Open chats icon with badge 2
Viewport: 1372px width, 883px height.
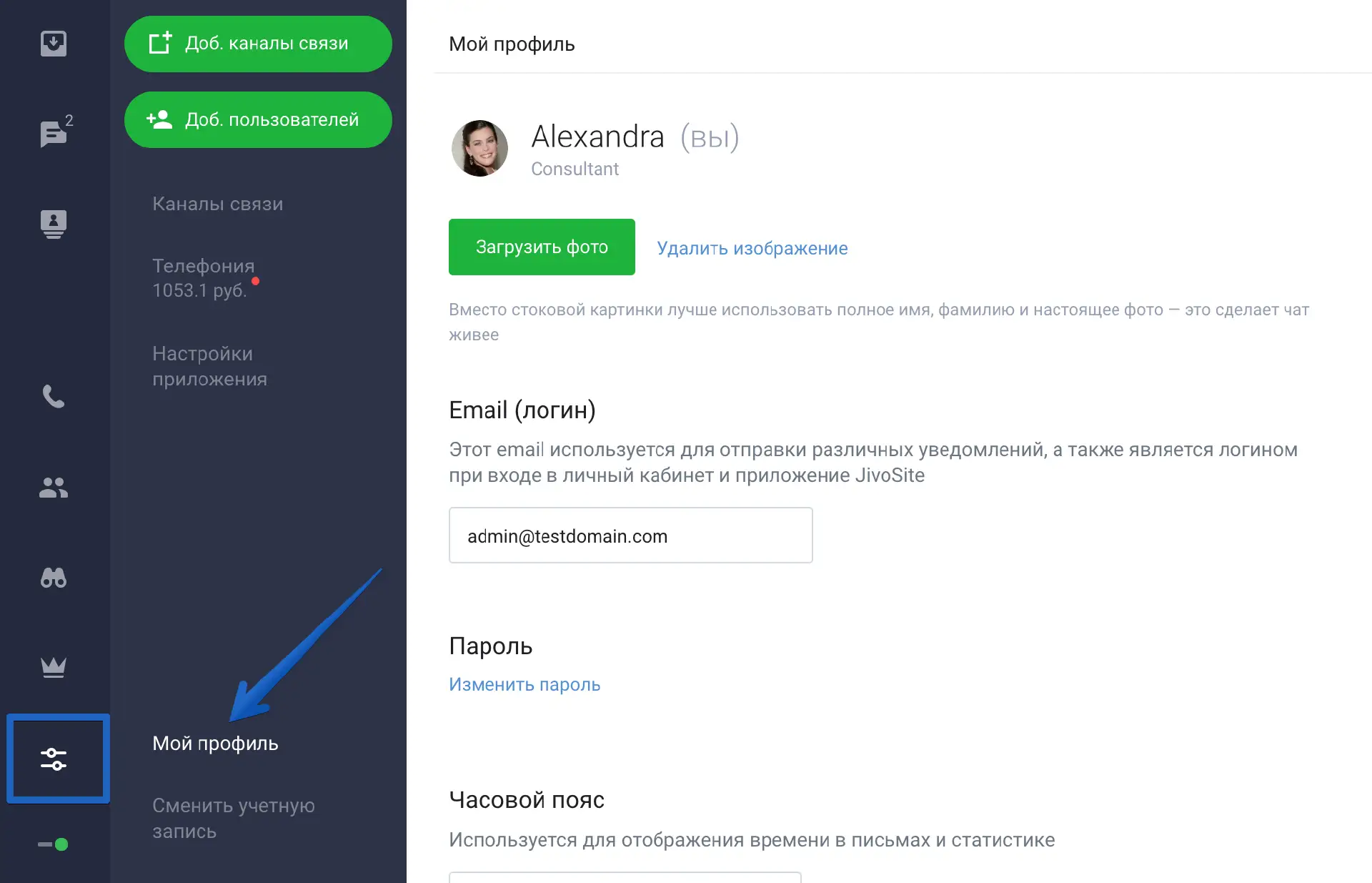[54, 134]
